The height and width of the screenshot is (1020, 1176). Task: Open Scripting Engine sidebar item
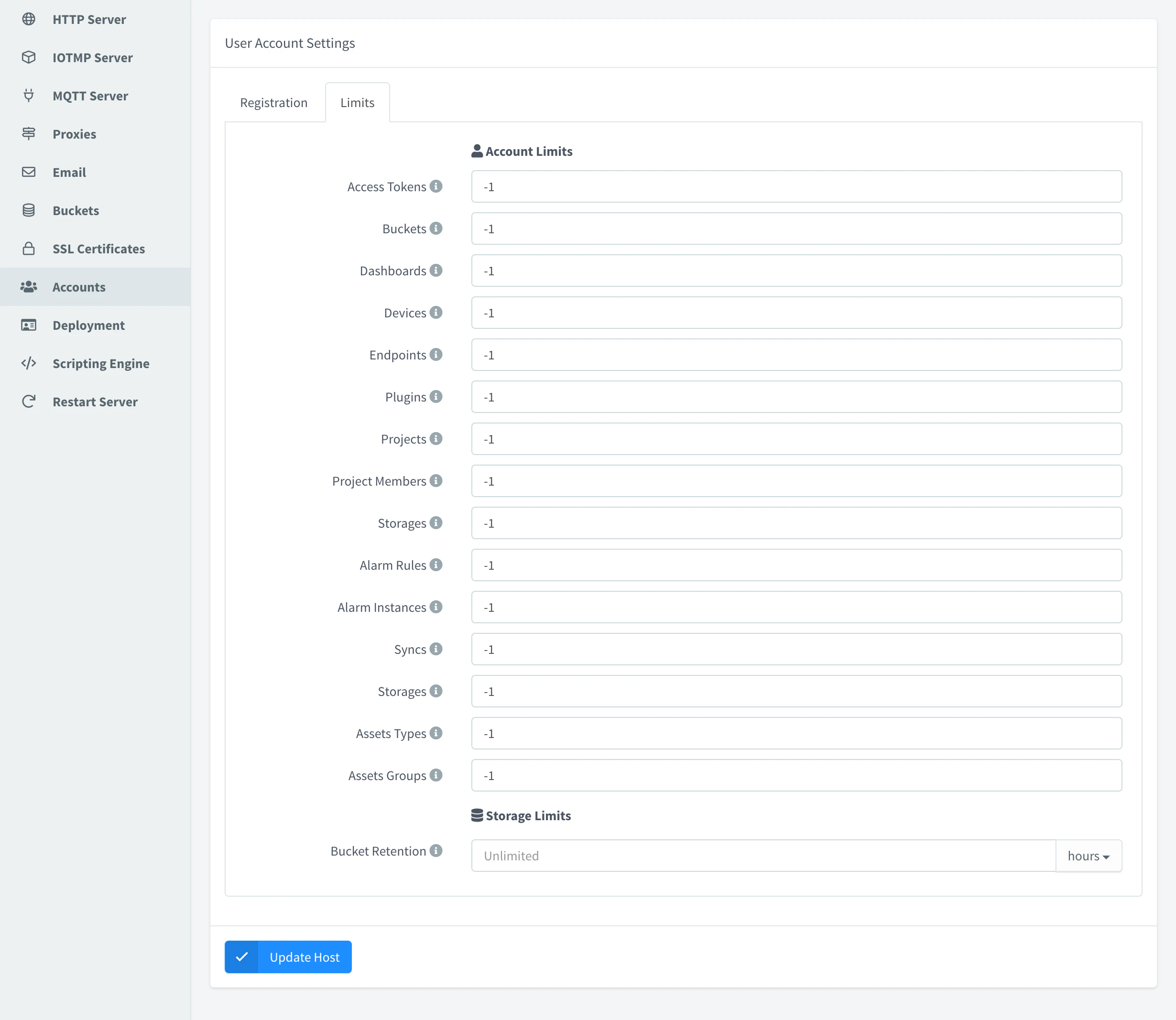(x=95, y=363)
